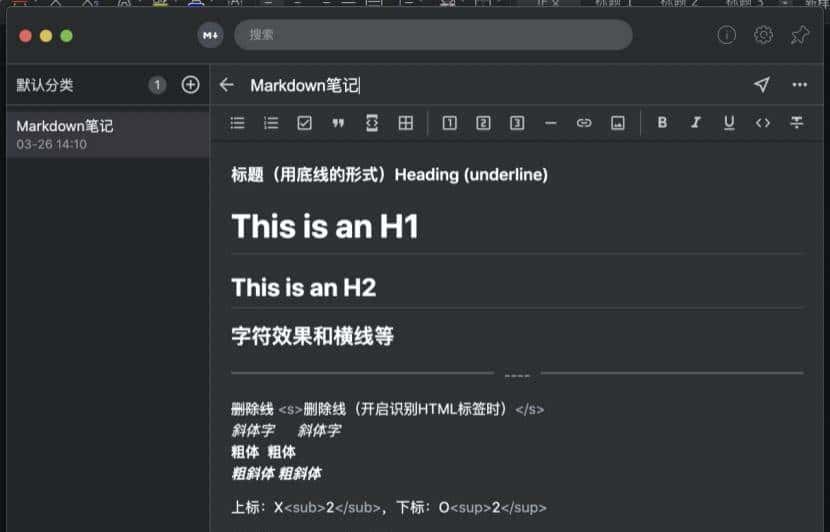The width and height of the screenshot is (830, 532).
Task: Pin the window with pushpin icon
Action: 800,35
